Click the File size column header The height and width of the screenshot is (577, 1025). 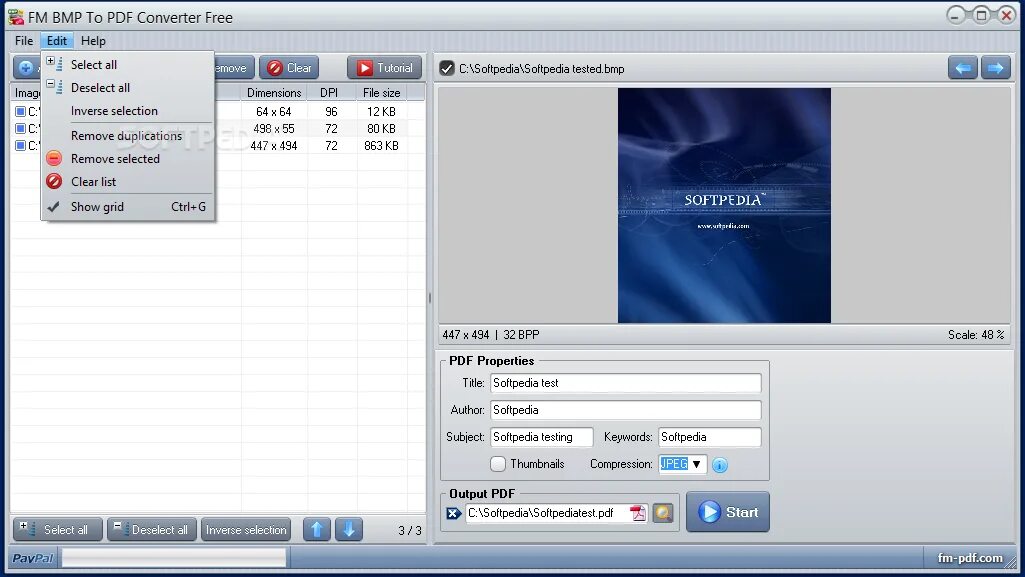point(381,93)
